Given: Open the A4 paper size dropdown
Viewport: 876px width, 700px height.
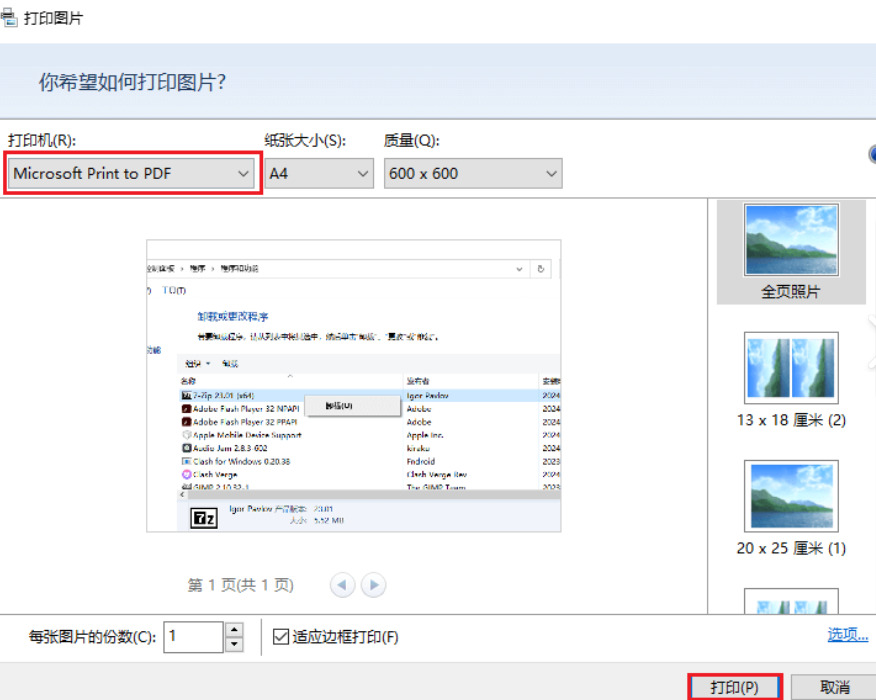Looking at the screenshot, I should [319, 173].
